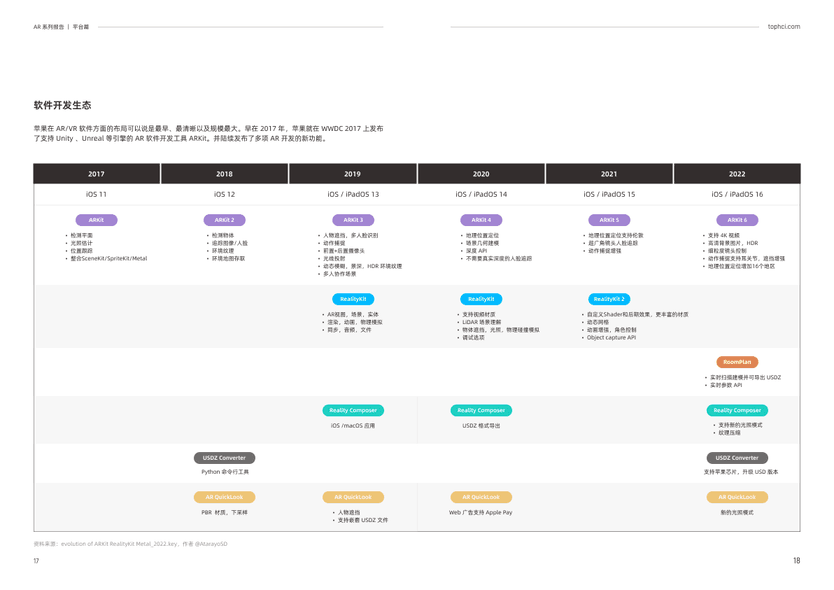Select the "ARKit 5" purple label
Screen dimensions: 834x590
coord(609,220)
